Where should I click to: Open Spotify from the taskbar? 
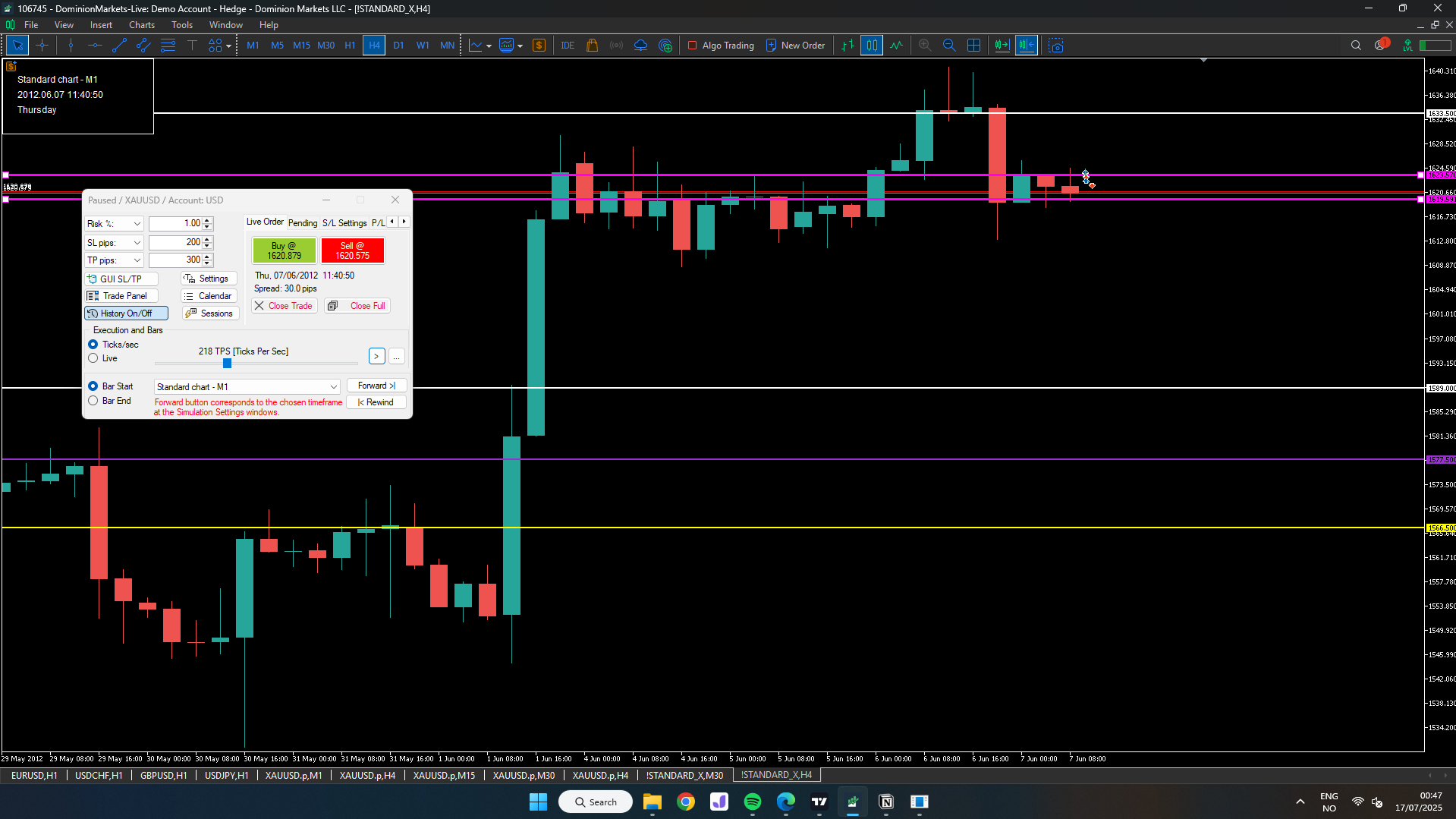click(752, 802)
